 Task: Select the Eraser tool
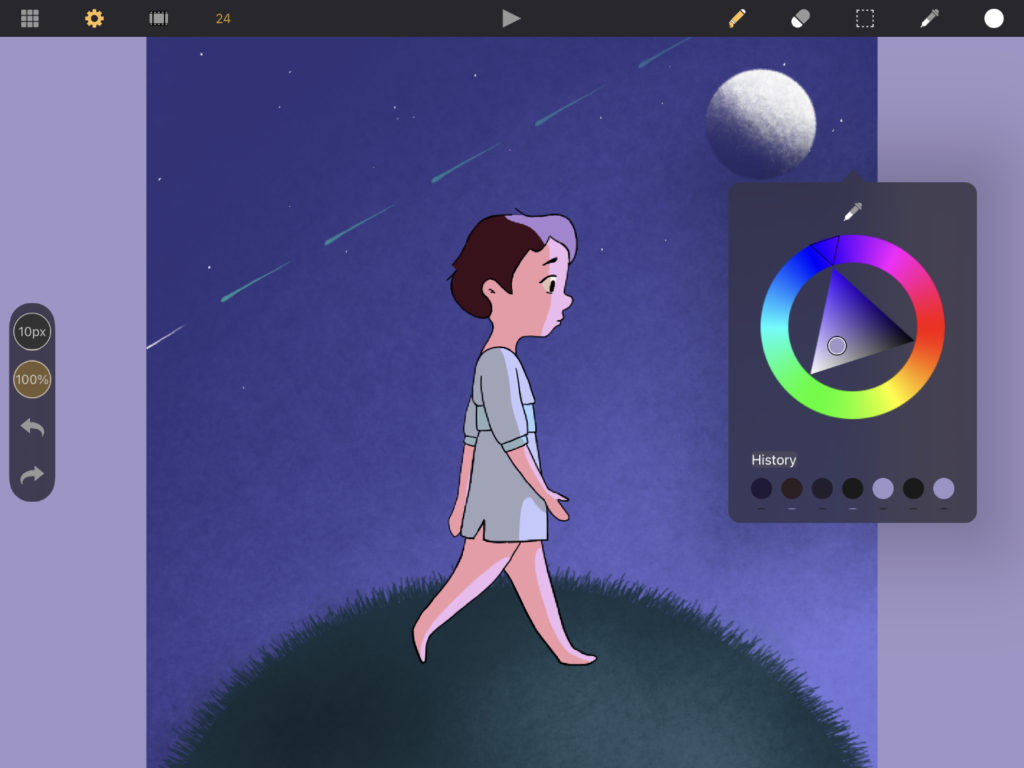pyautogui.click(x=801, y=18)
